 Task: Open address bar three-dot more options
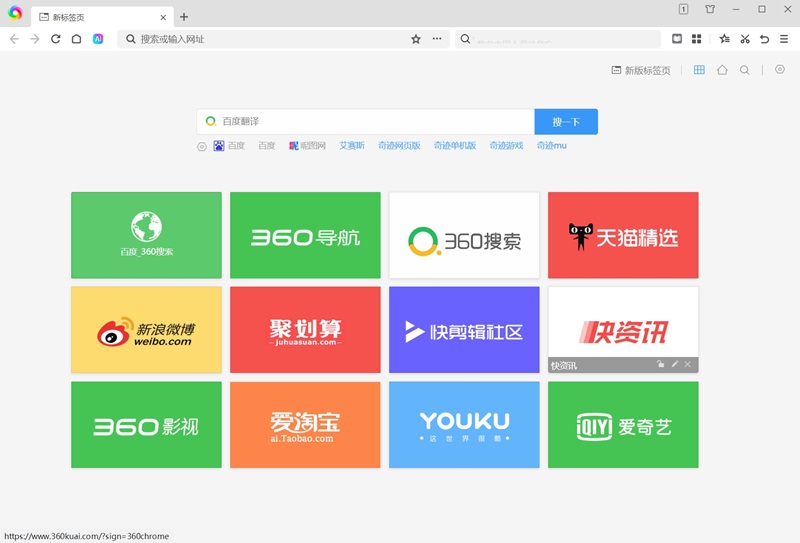(x=437, y=39)
